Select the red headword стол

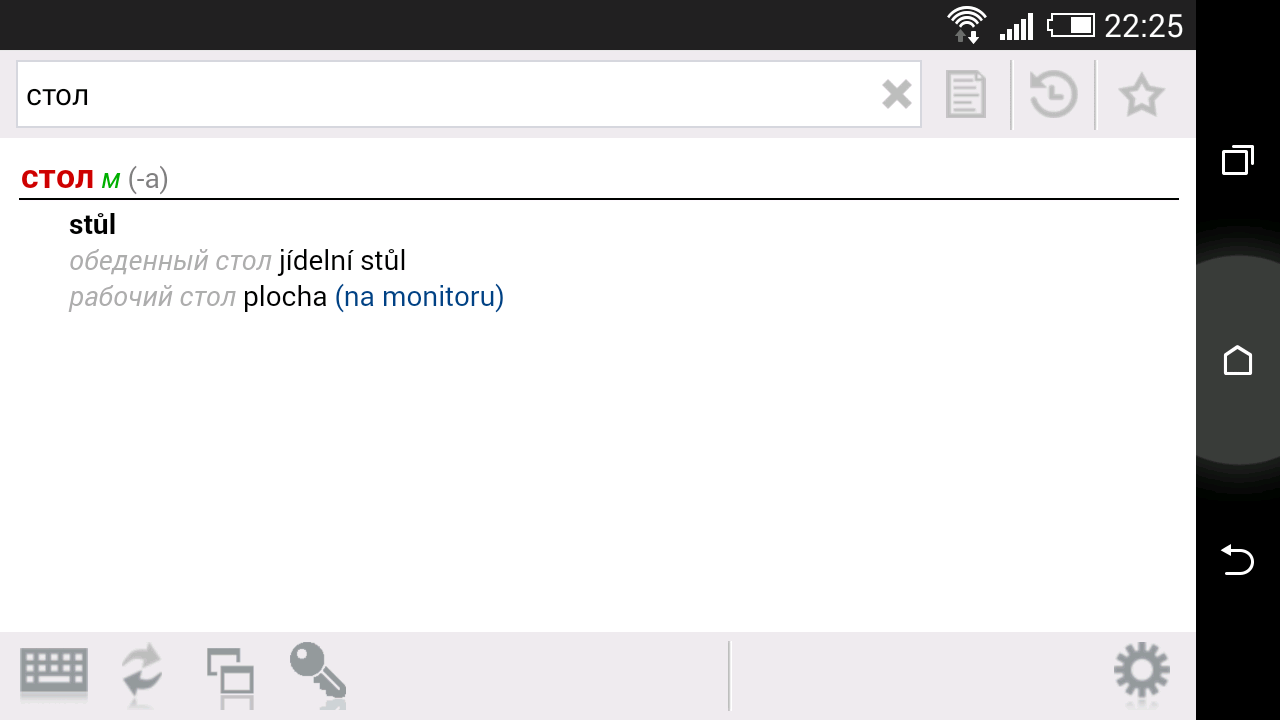tap(57, 178)
